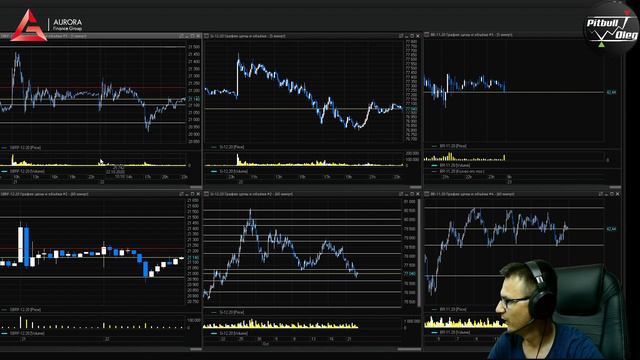
Task: Click vertical scrollbar of Si-12.20 60-minute chart
Action: pos(419,252)
